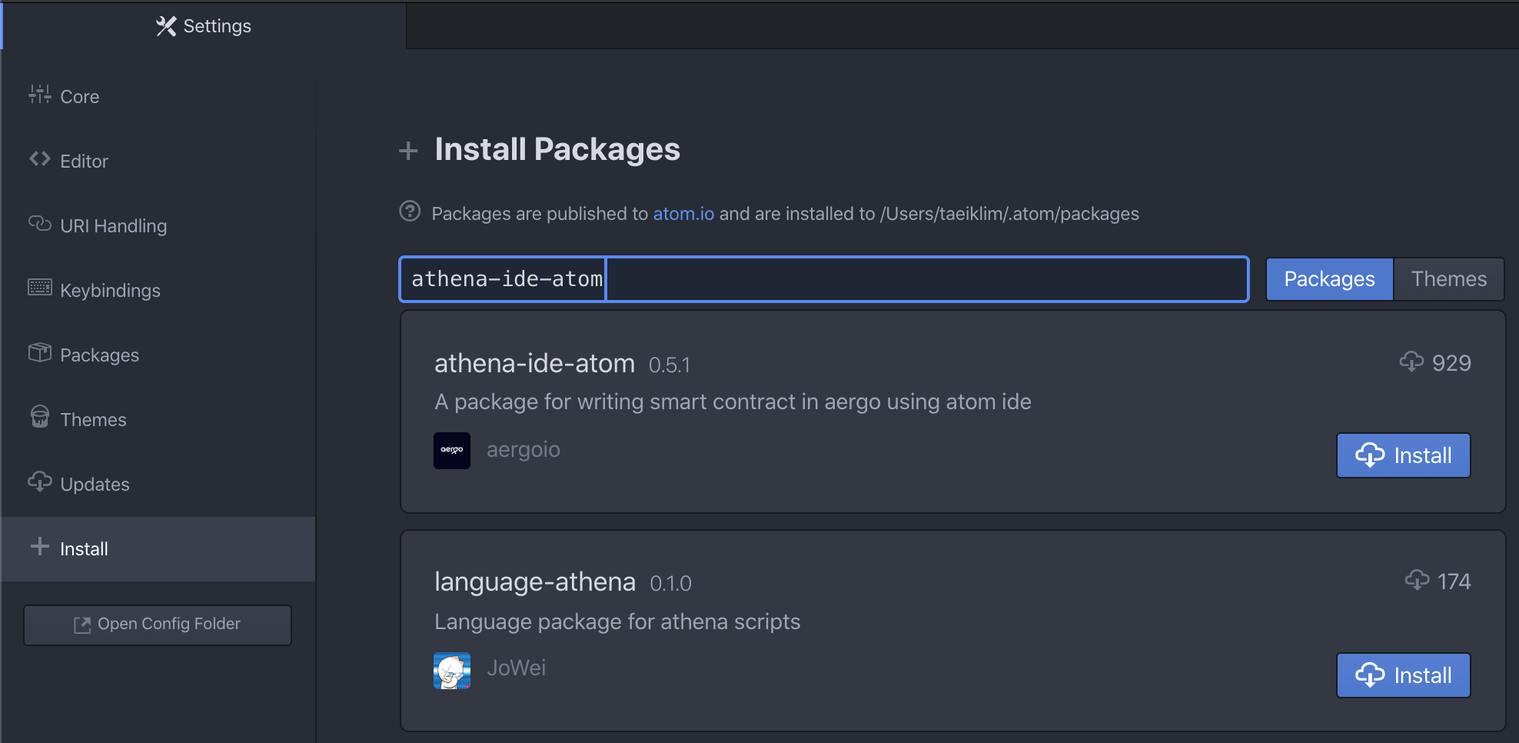Image resolution: width=1519 pixels, height=743 pixels.
Task: Click the help question mark icon
Action: 410,211
